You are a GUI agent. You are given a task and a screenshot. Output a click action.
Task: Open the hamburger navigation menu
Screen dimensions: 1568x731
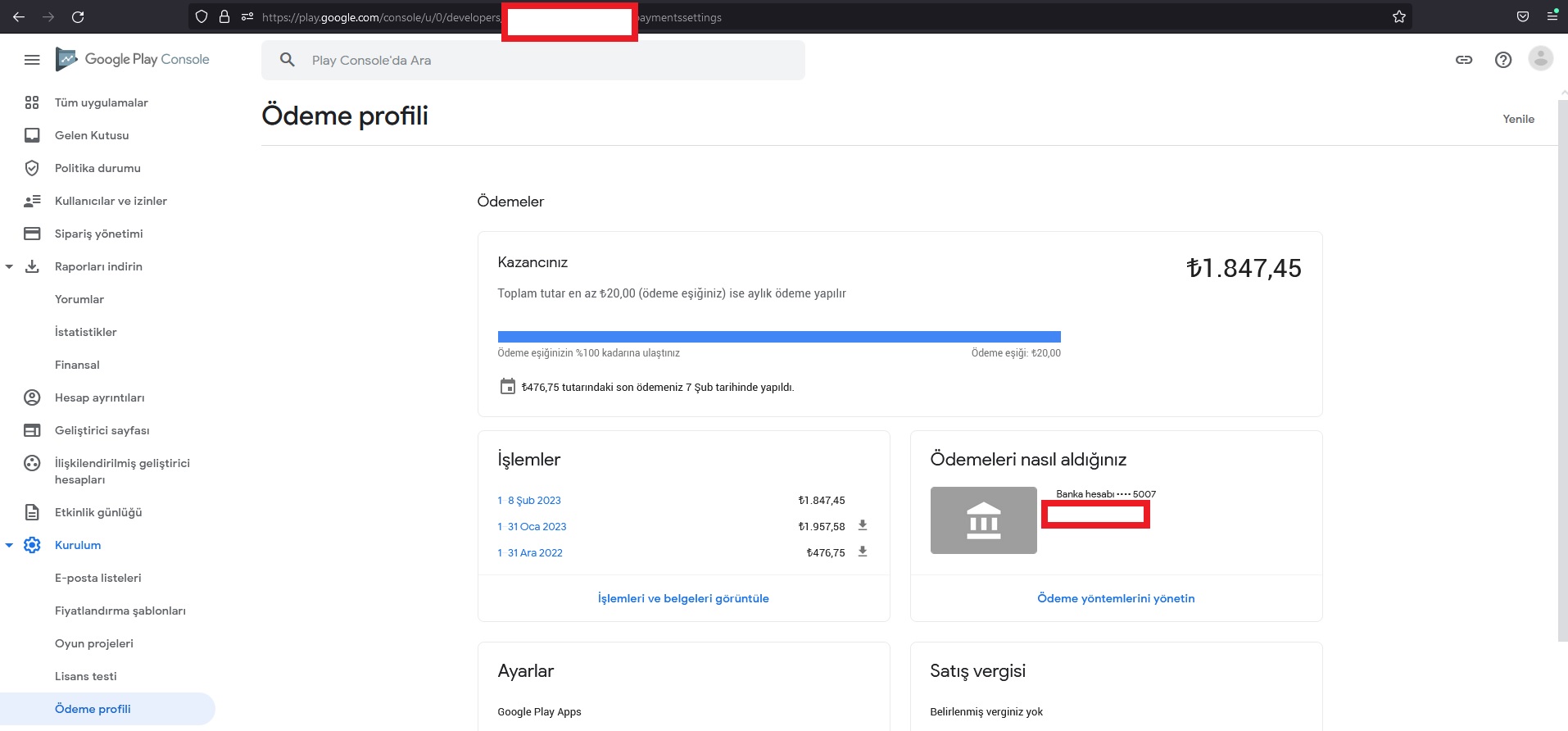(x=32, y=60)
